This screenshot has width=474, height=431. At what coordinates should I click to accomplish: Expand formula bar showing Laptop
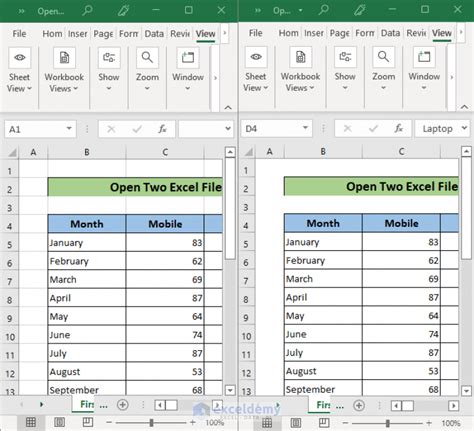464,128
